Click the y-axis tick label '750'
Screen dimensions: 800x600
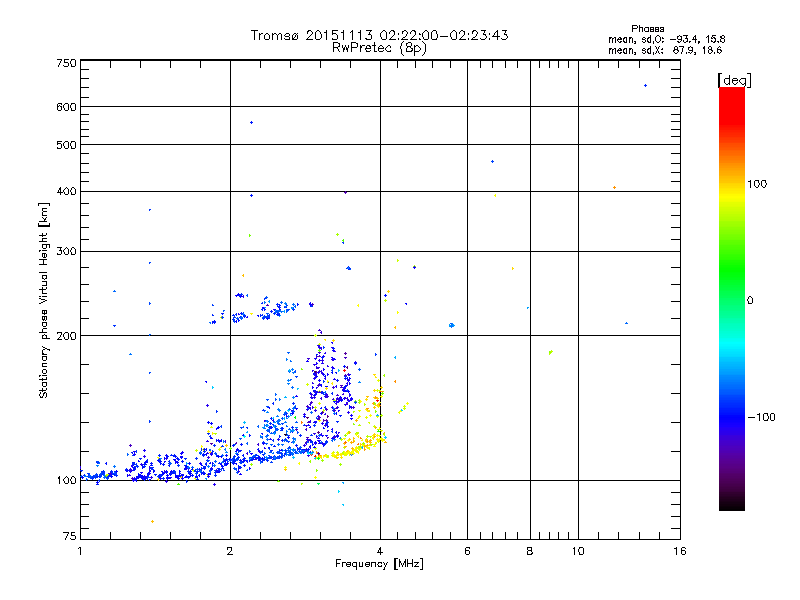(x=66, y=63)
